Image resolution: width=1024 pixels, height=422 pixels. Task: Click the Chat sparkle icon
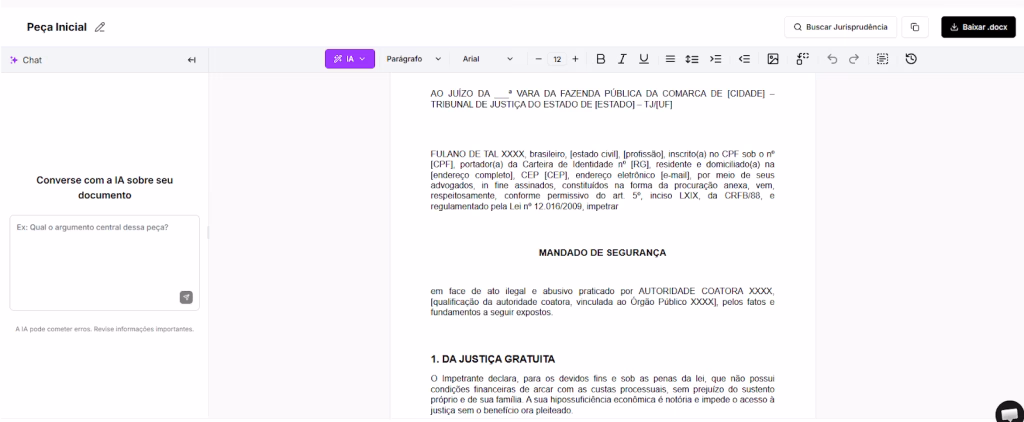click(14, 60)
